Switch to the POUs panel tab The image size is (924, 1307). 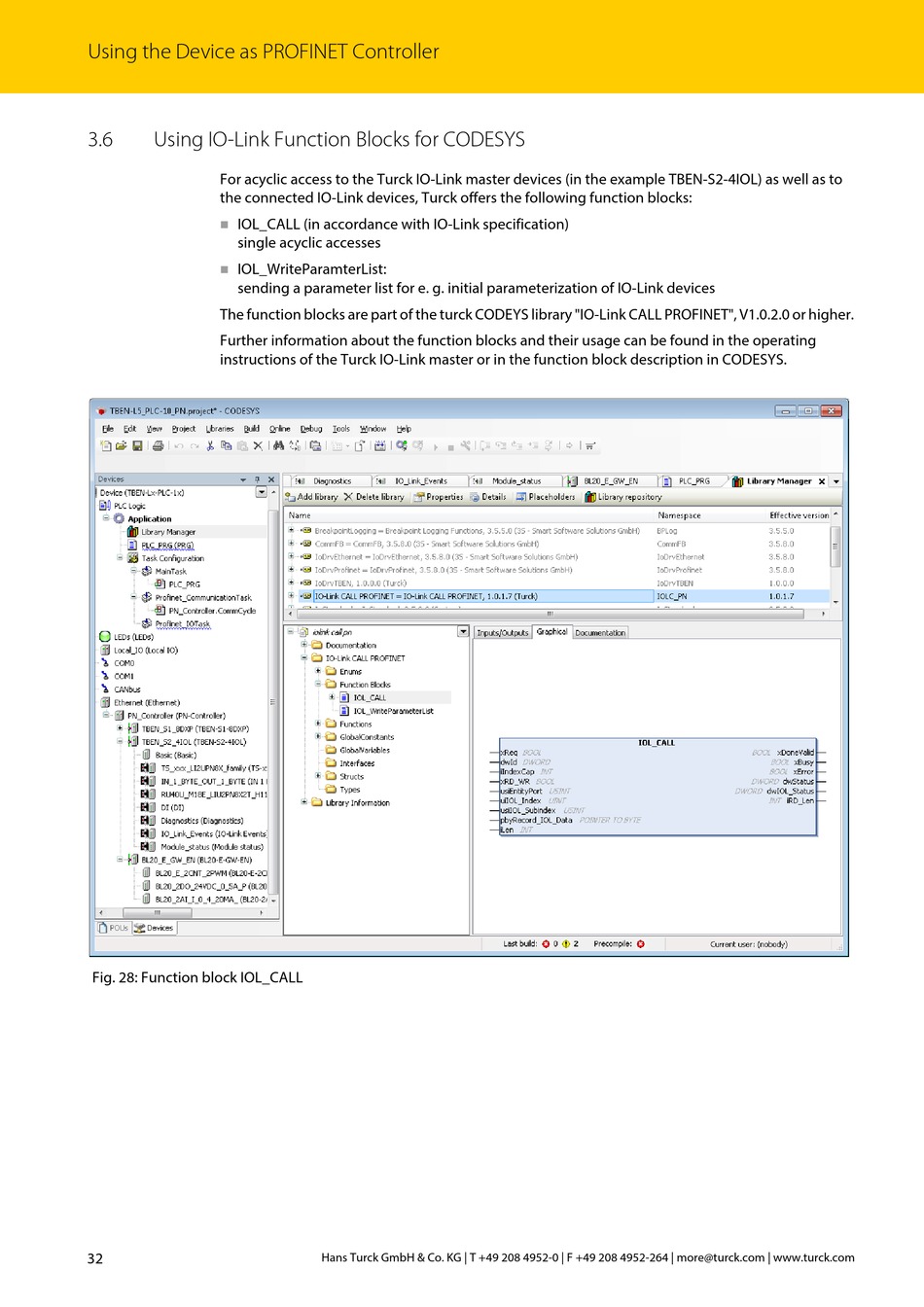[x=113, y=928]
